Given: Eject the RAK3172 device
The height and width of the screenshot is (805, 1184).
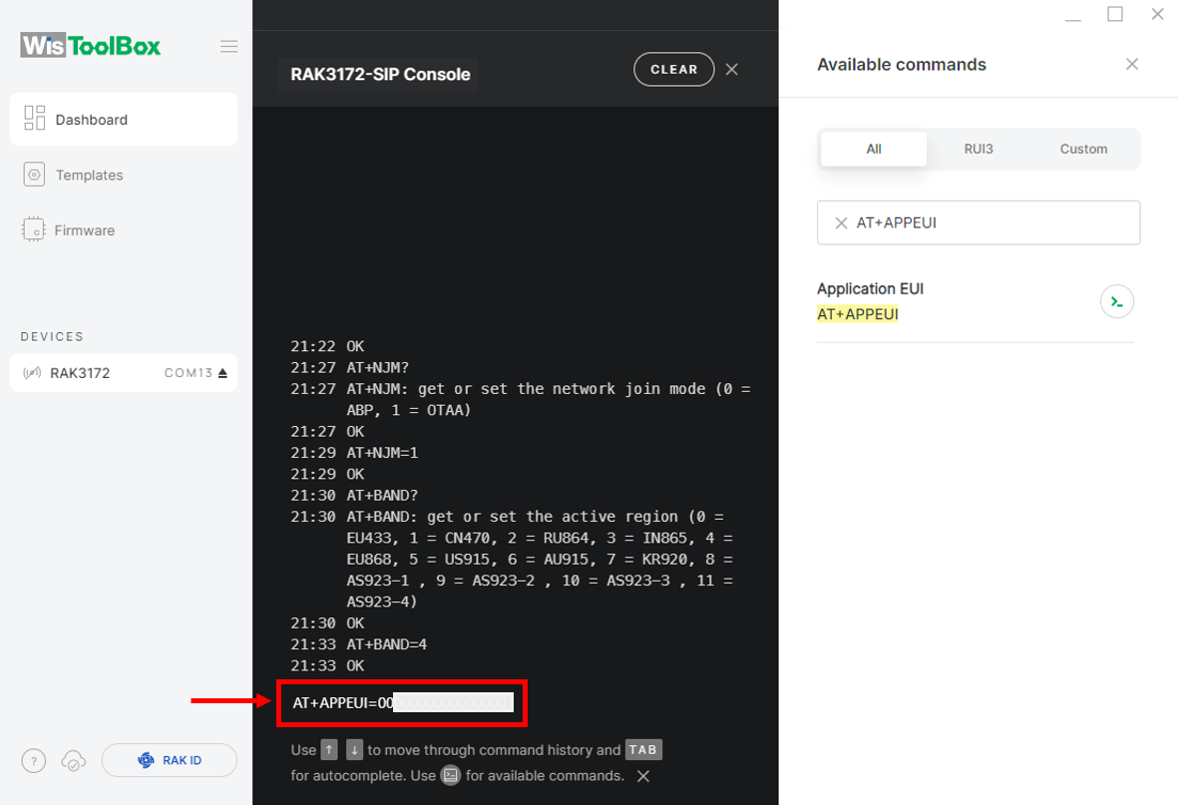Looking at the screenshot, I should pos(223,373).
